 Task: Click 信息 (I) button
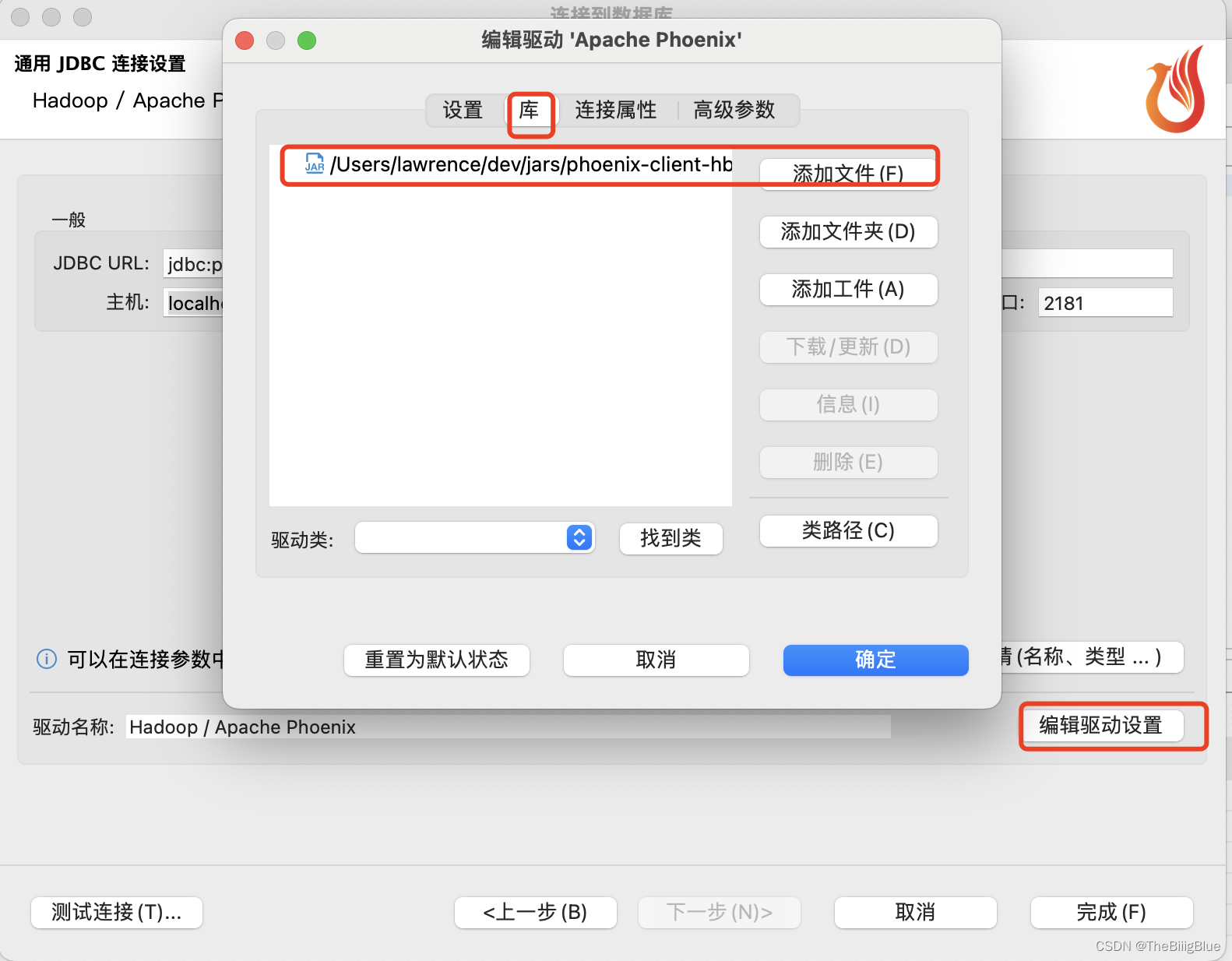point(848,404)
